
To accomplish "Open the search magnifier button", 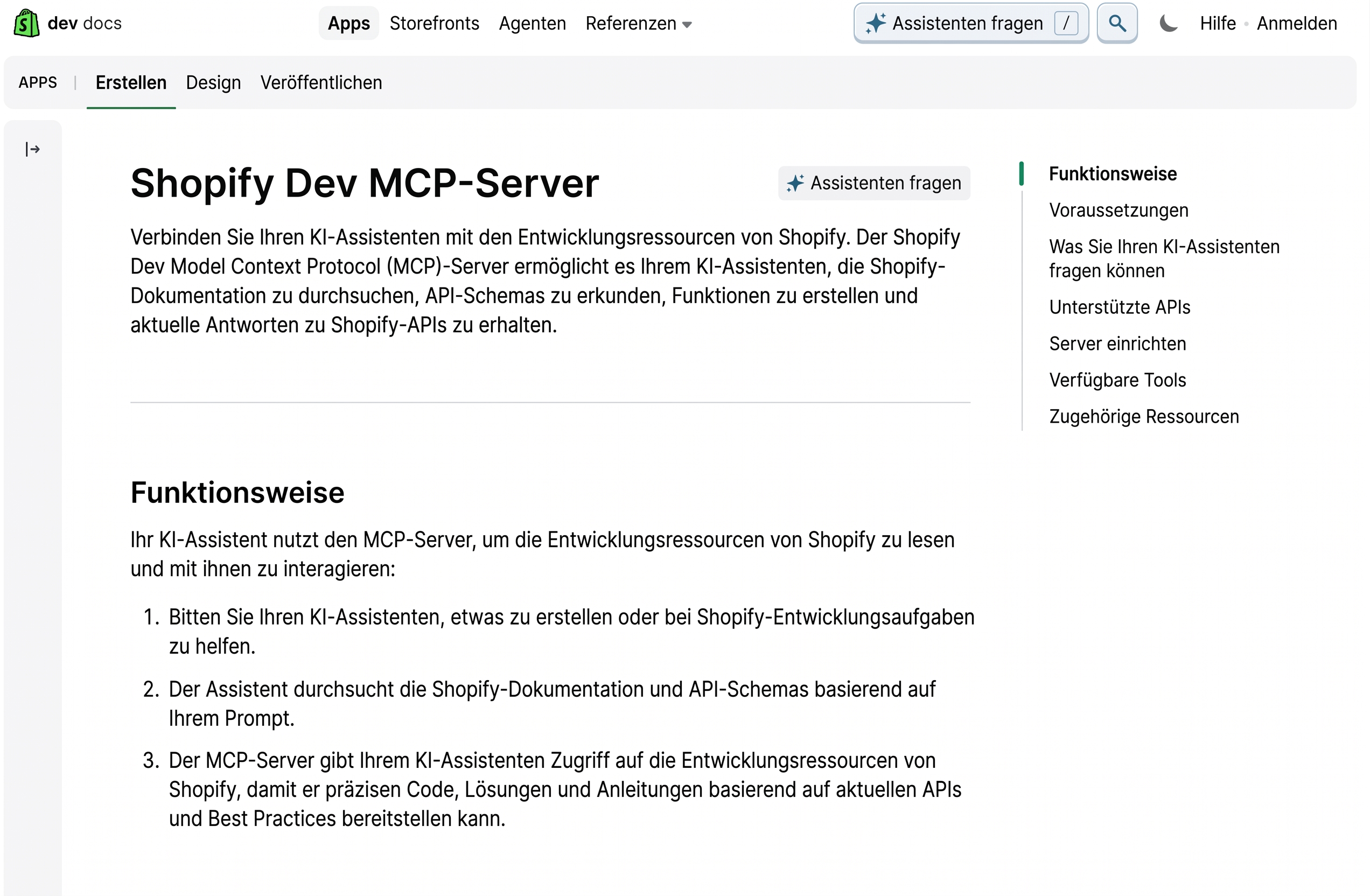I will coord(1117,23).
